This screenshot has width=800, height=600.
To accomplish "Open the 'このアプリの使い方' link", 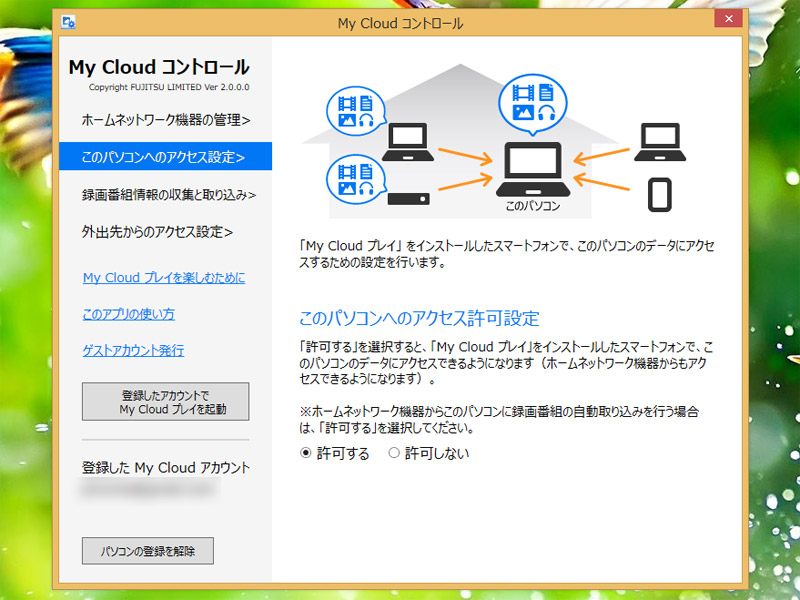I will (x=128, y=314).
